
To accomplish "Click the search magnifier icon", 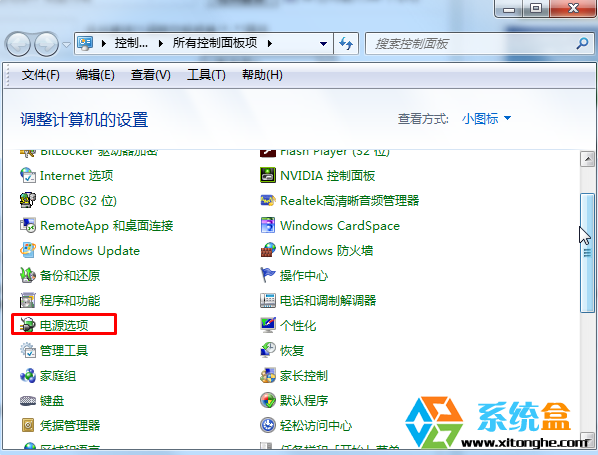I will (582, 43).
